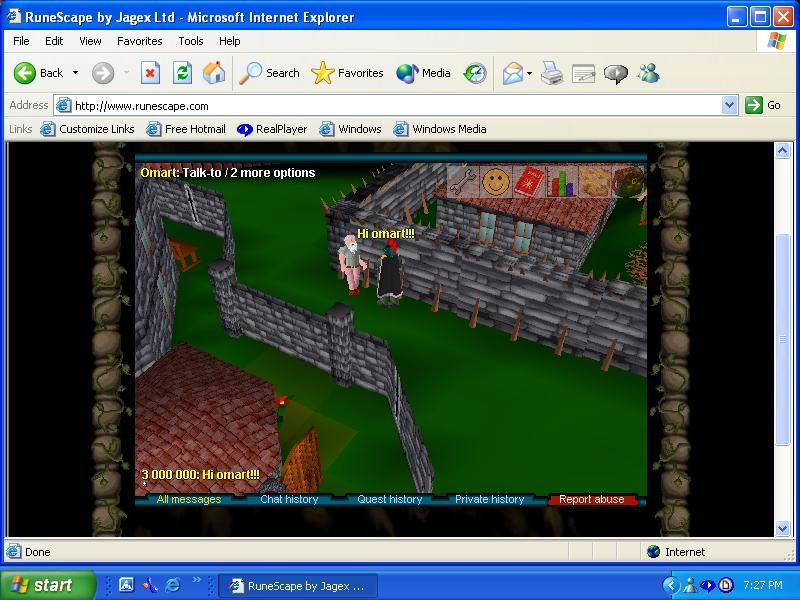Click the system clock showing 7:27 PM
This screenshot has height=600, width=800.
coord(762,585)
